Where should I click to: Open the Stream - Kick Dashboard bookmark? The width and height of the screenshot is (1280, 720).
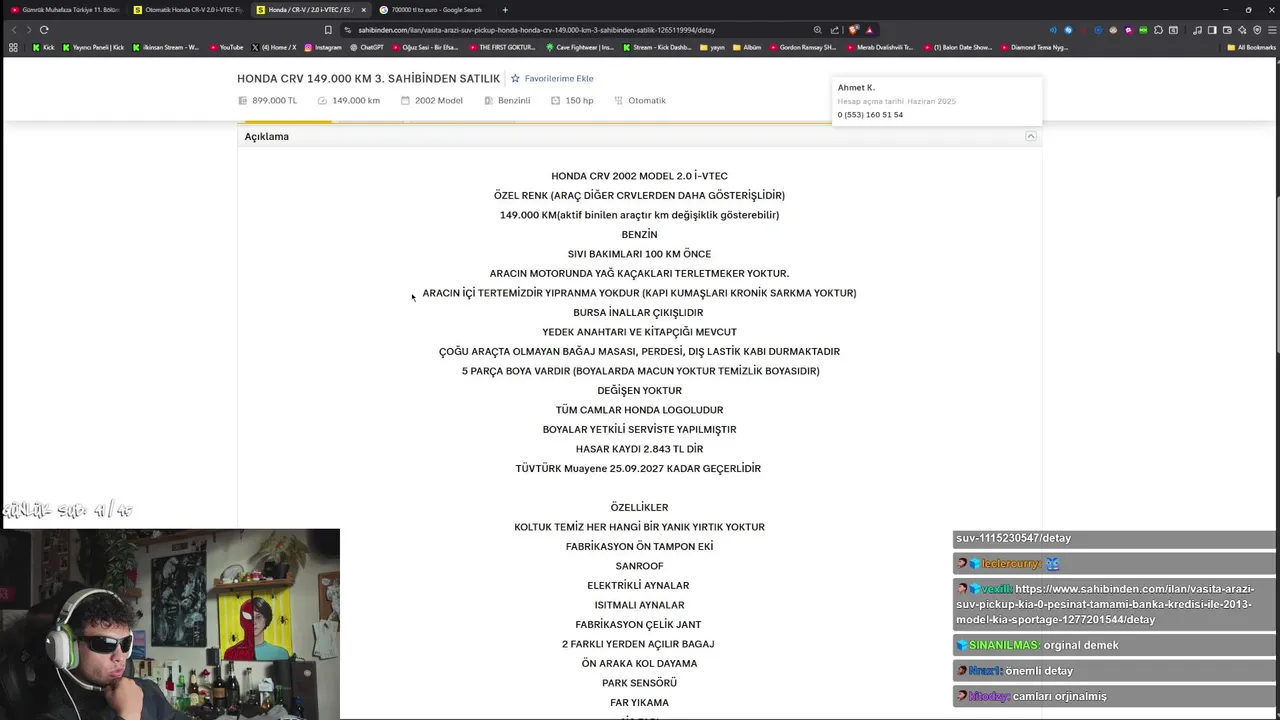pyautogui.click(x=656, y=47)
